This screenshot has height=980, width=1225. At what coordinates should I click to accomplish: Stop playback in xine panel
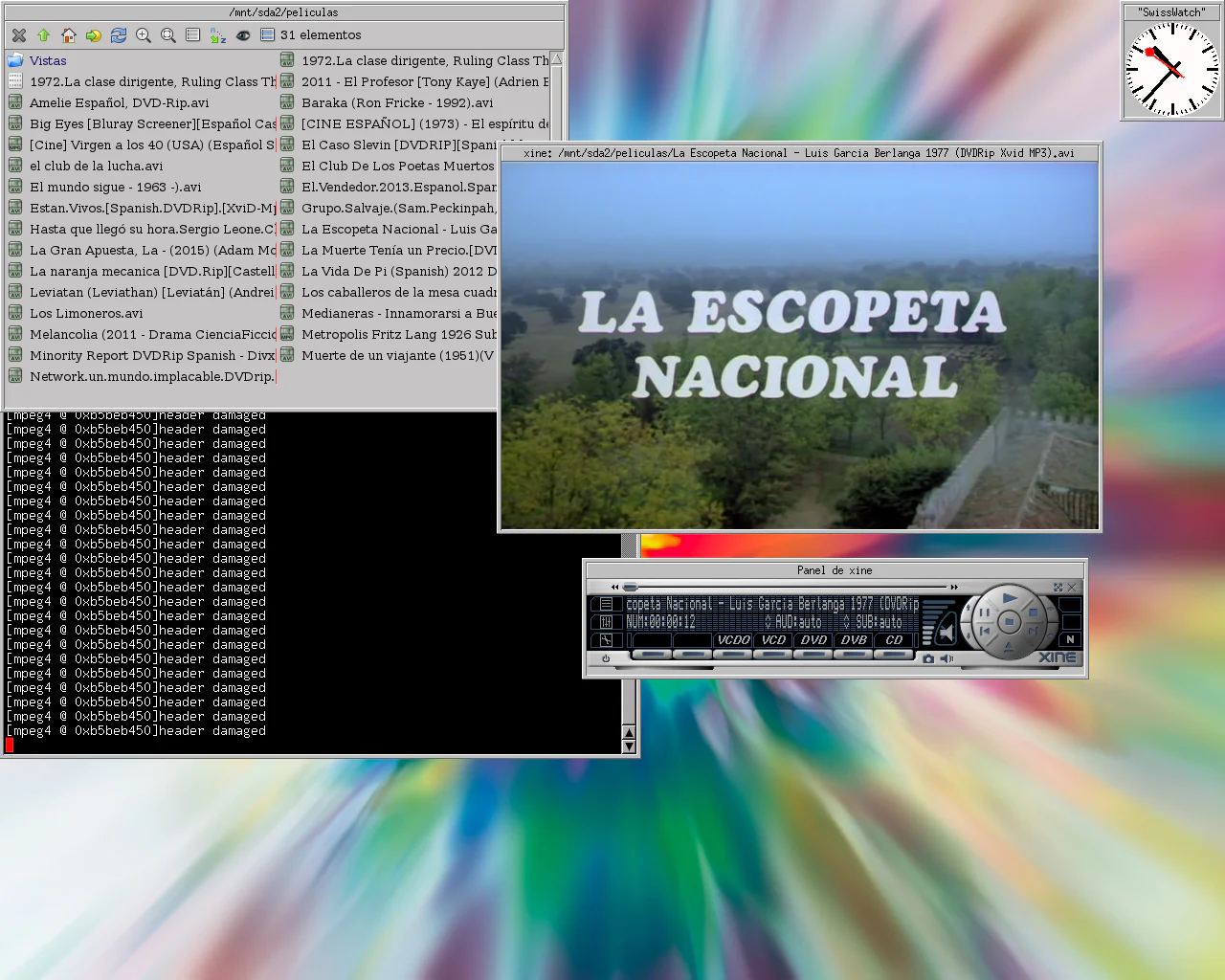(1033, 612)
